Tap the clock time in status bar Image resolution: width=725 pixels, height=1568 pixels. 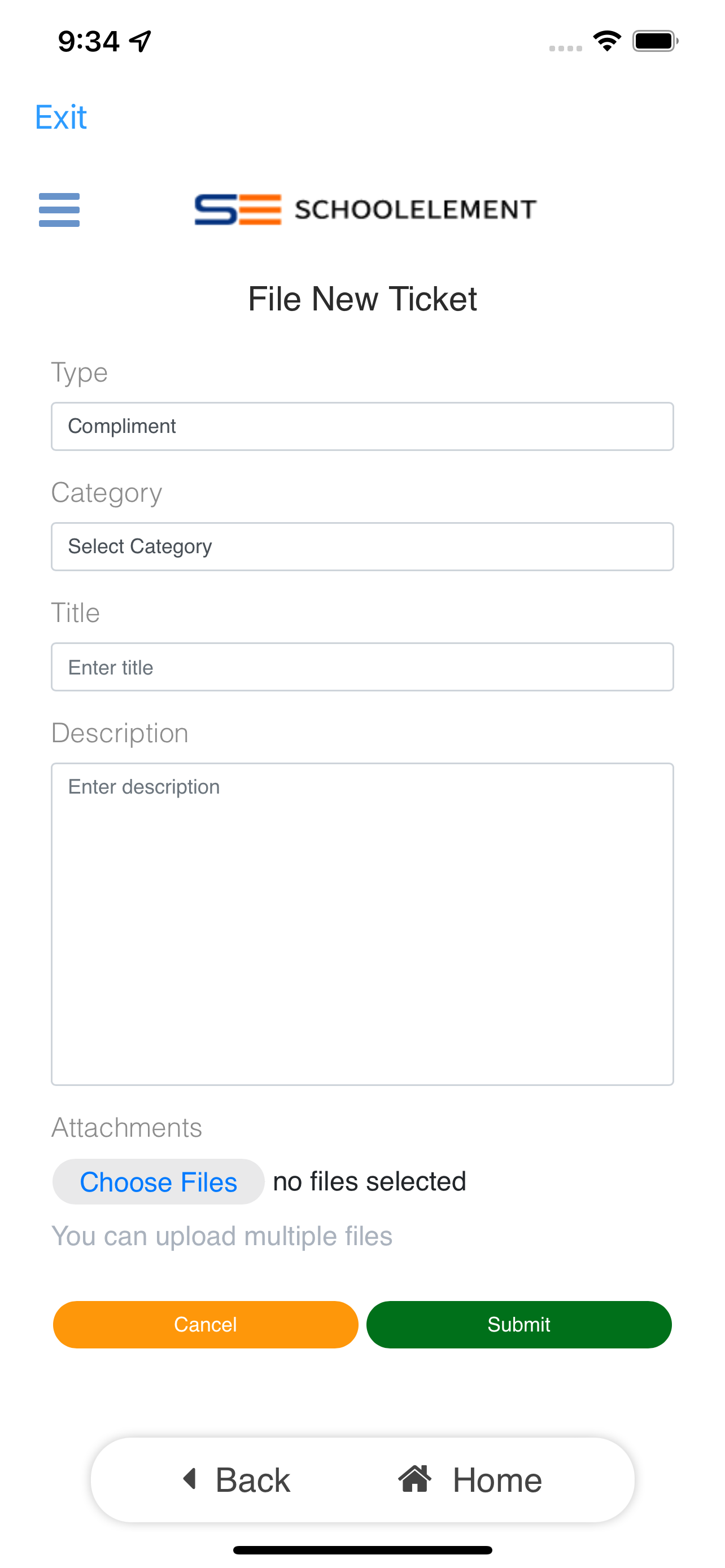pyautogui.click(x=88, y=41)
